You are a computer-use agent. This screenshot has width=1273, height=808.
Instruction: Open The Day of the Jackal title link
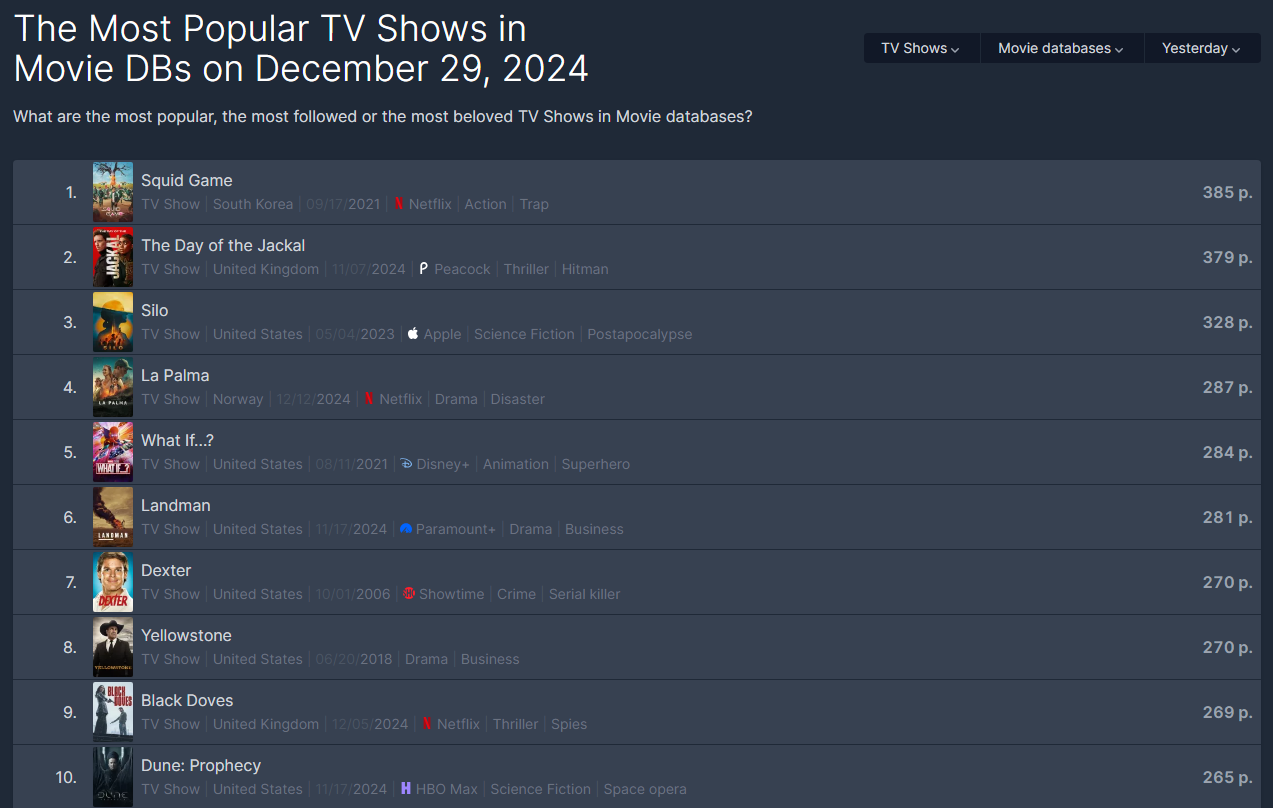tap(223, 245)
